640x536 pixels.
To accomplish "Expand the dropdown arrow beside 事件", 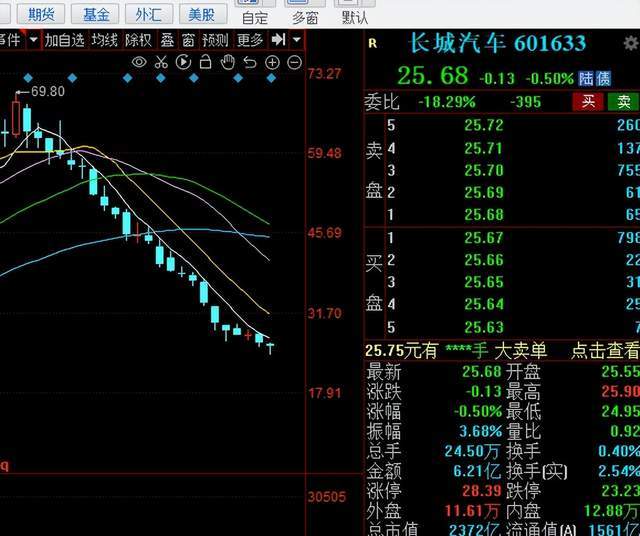I will pos(33,40).
